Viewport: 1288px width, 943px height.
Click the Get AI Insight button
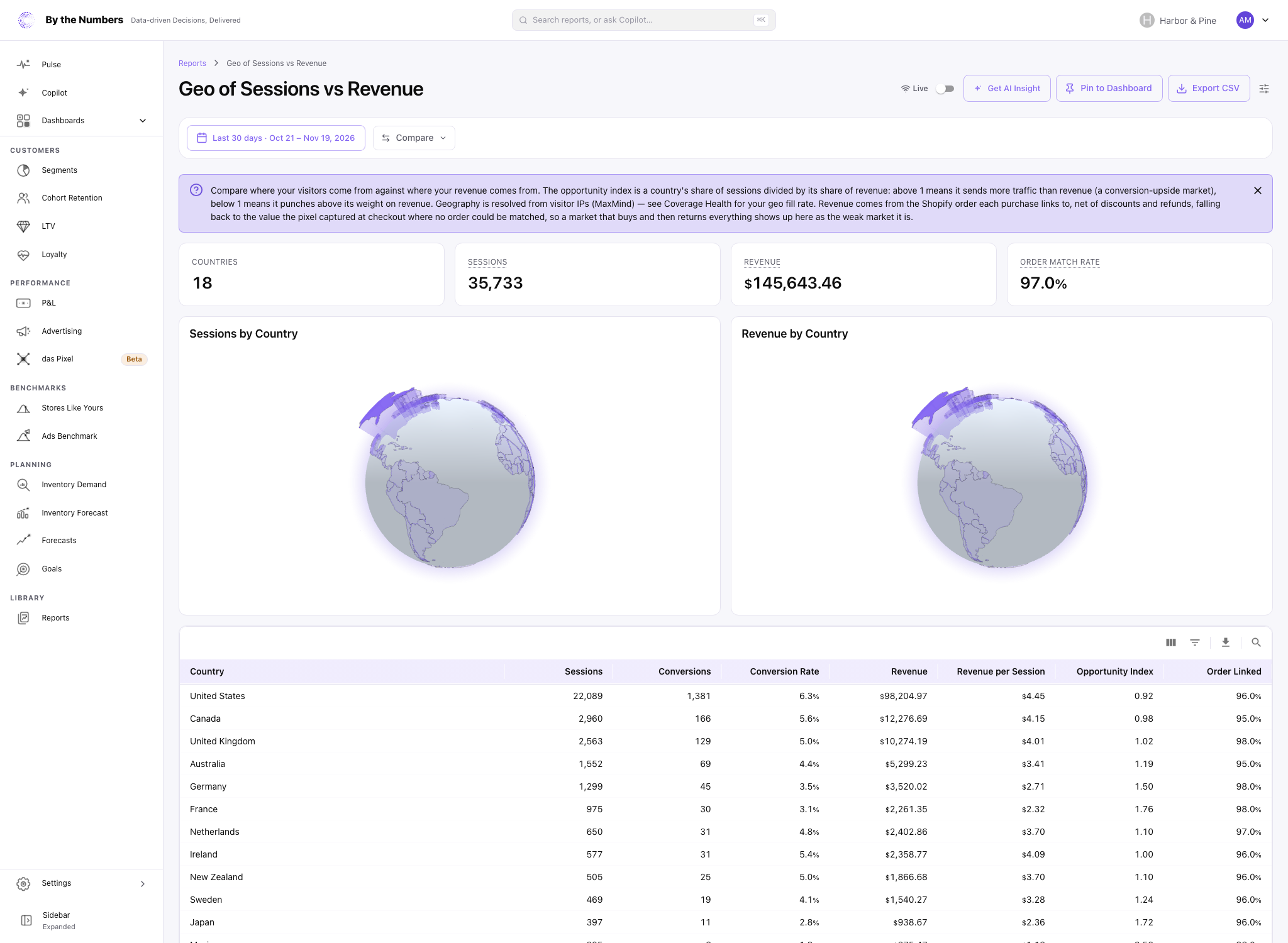point(1007,89)
